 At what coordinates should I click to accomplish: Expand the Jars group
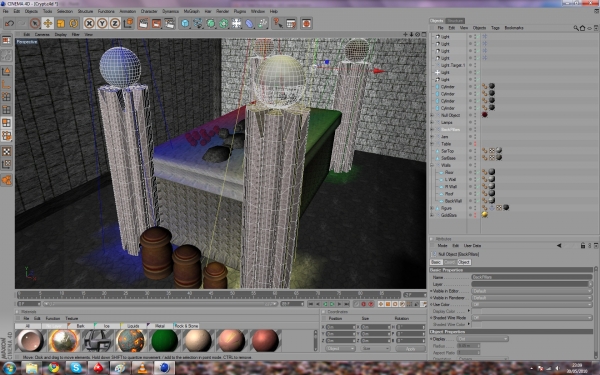pyautogui.click(x=432, y=137)
